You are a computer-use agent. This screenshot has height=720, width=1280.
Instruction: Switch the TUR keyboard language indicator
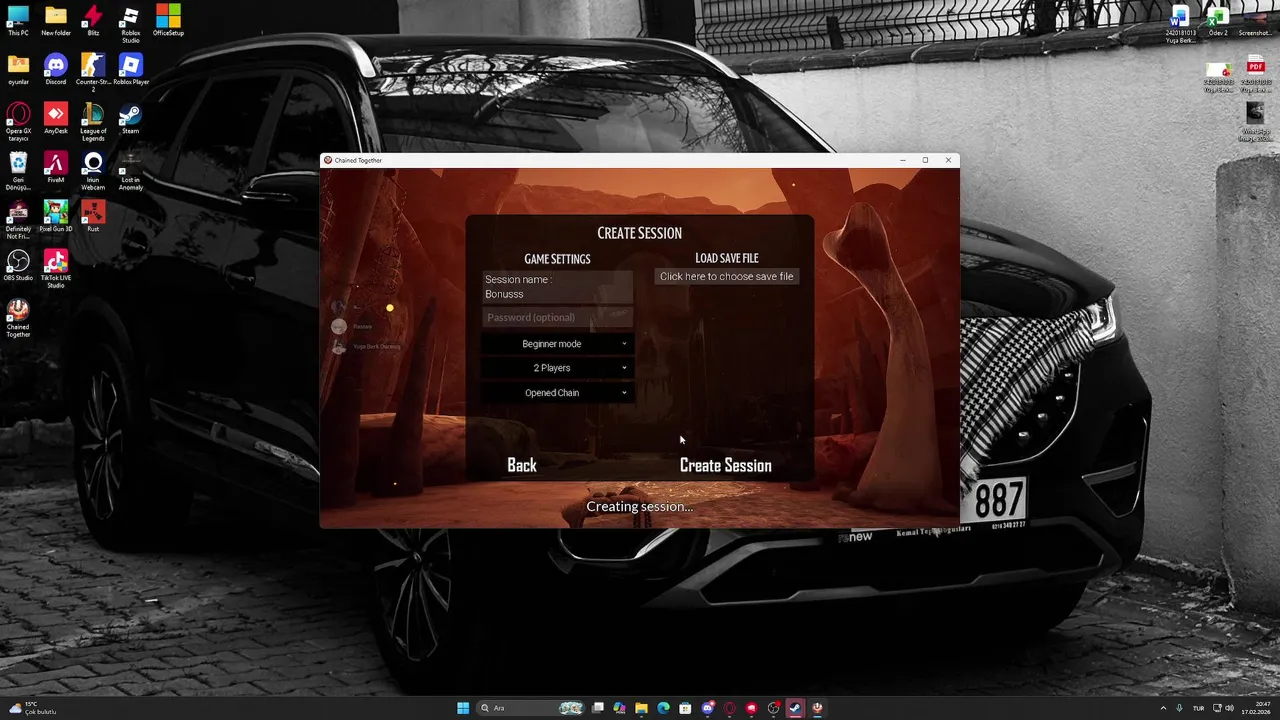1198,708
